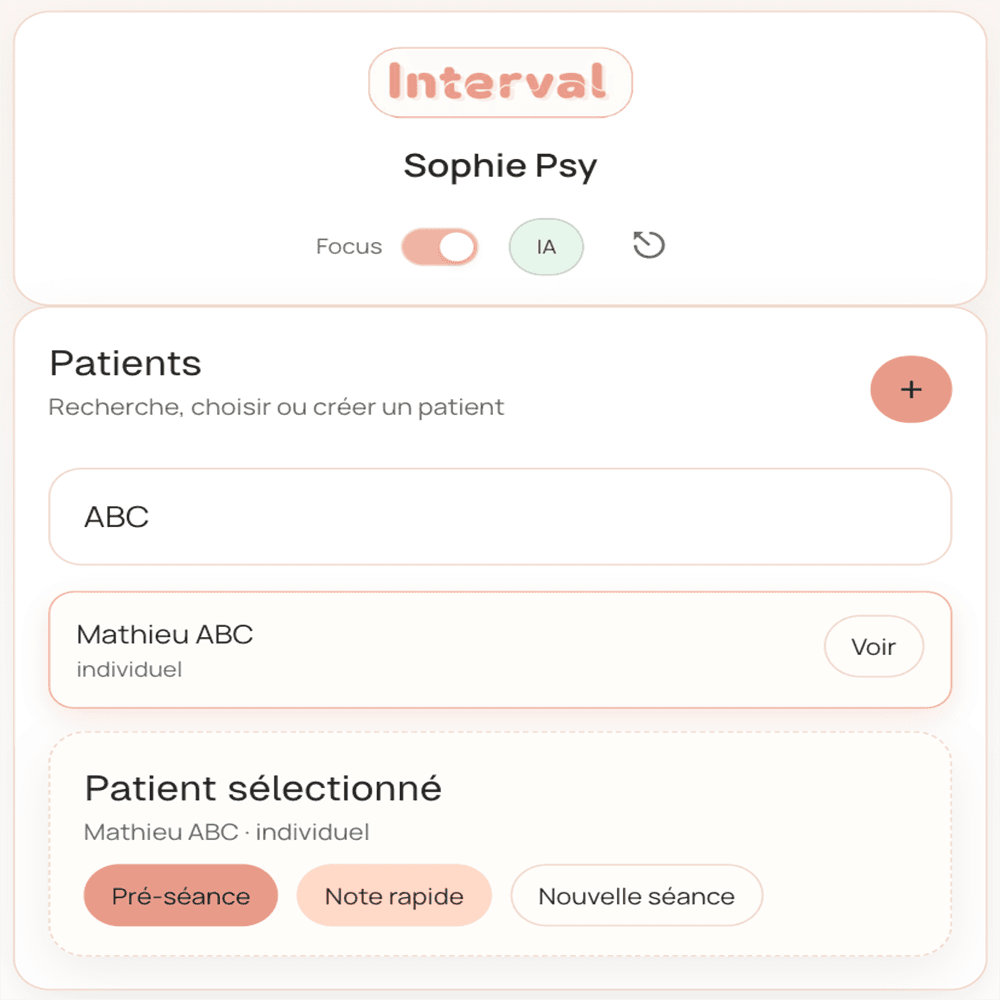Click the "Mathieu ABC · individuel" summary line
1000x1000 pixels.
226,832
